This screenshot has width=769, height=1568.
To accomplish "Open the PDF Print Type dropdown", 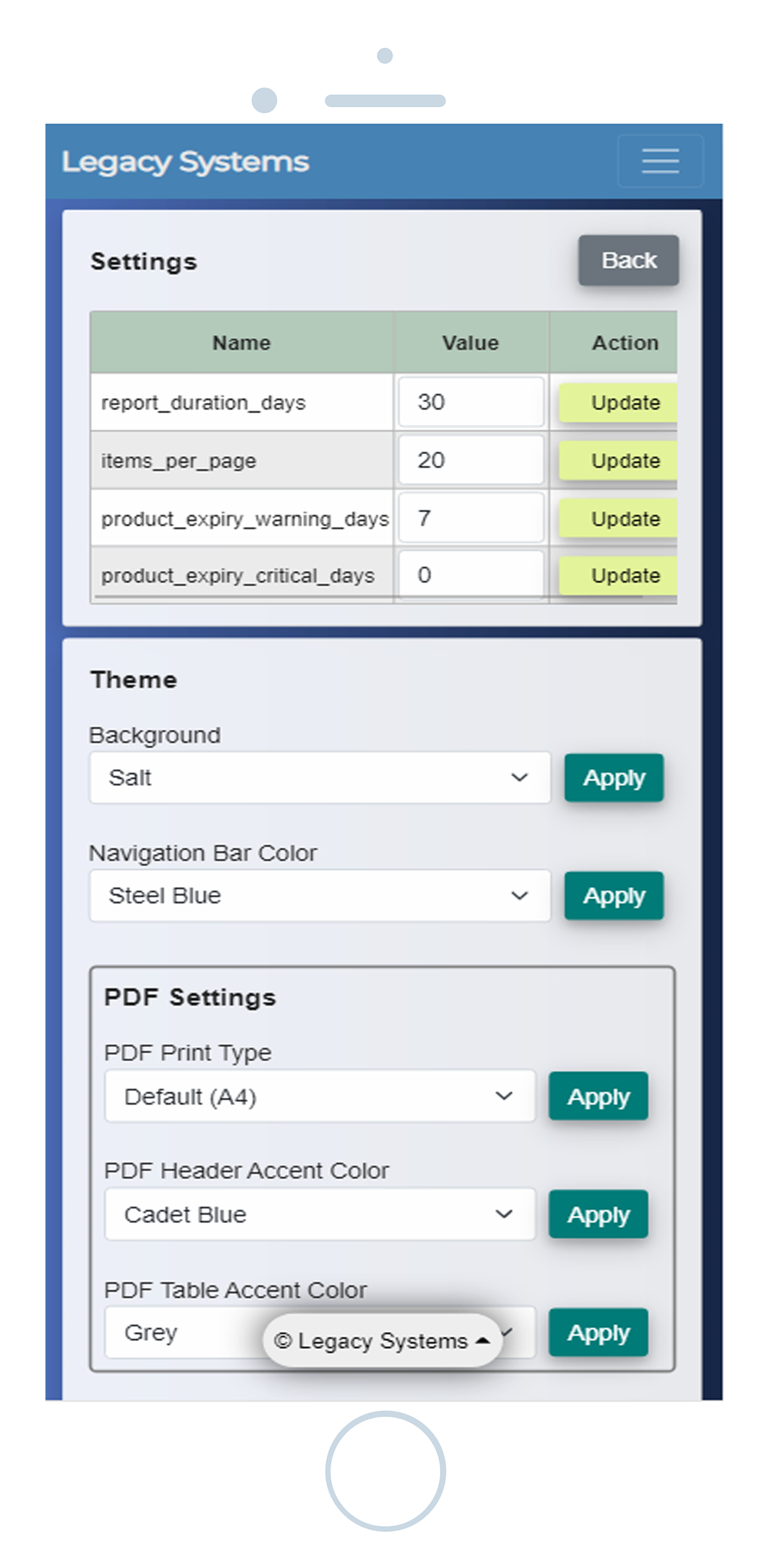I will click(x=320, y=1096).
